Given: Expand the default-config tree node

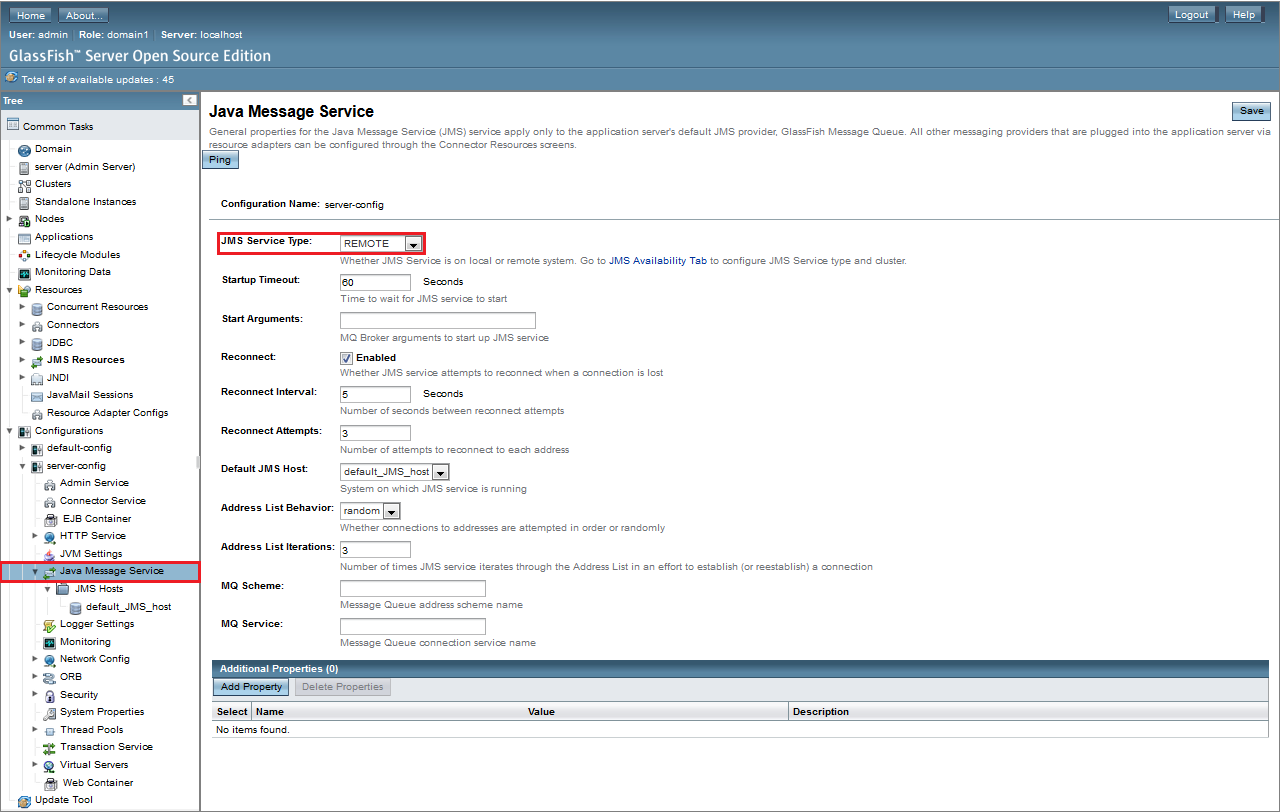Looking at the screenshot, I should point(22,448).
